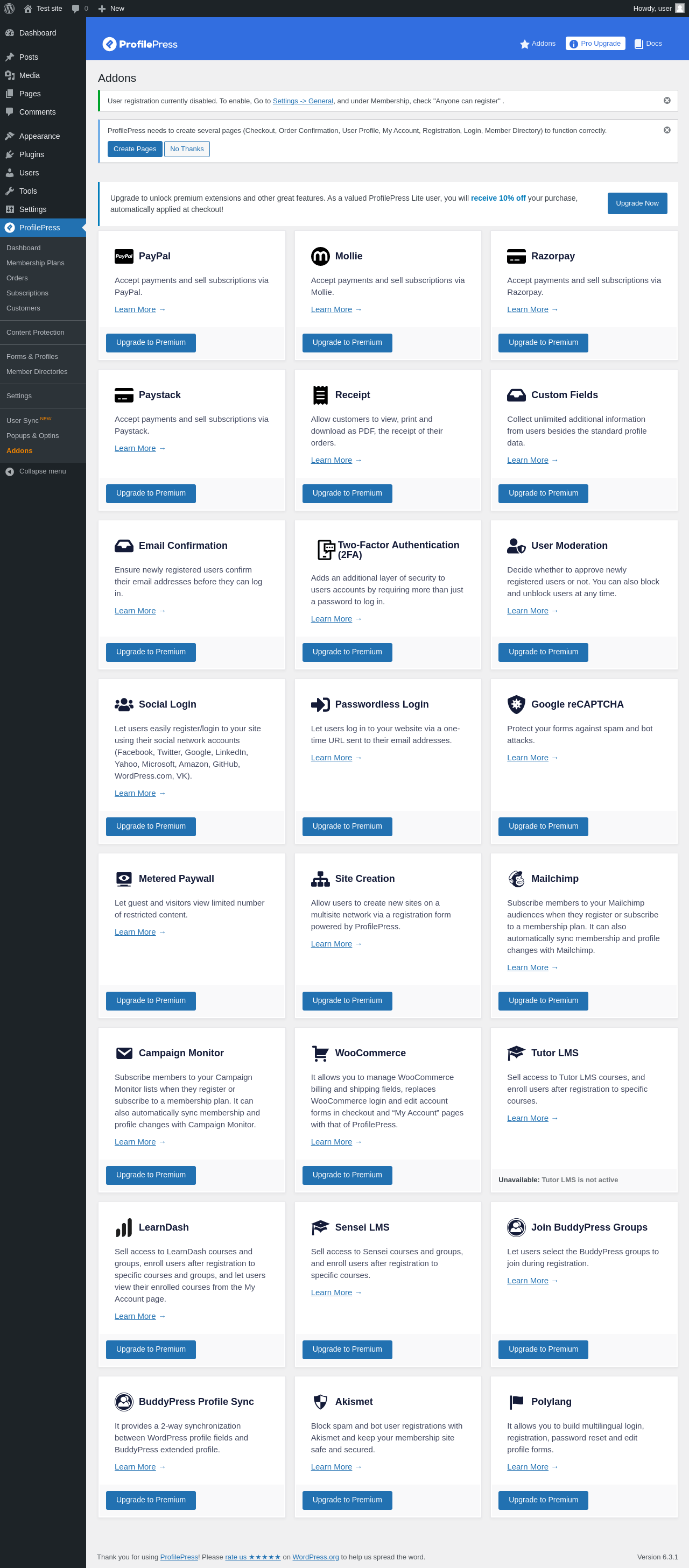Click Upgrade to Premium for Polylang
The image size is (689, 1568).
coord(544,1500)
